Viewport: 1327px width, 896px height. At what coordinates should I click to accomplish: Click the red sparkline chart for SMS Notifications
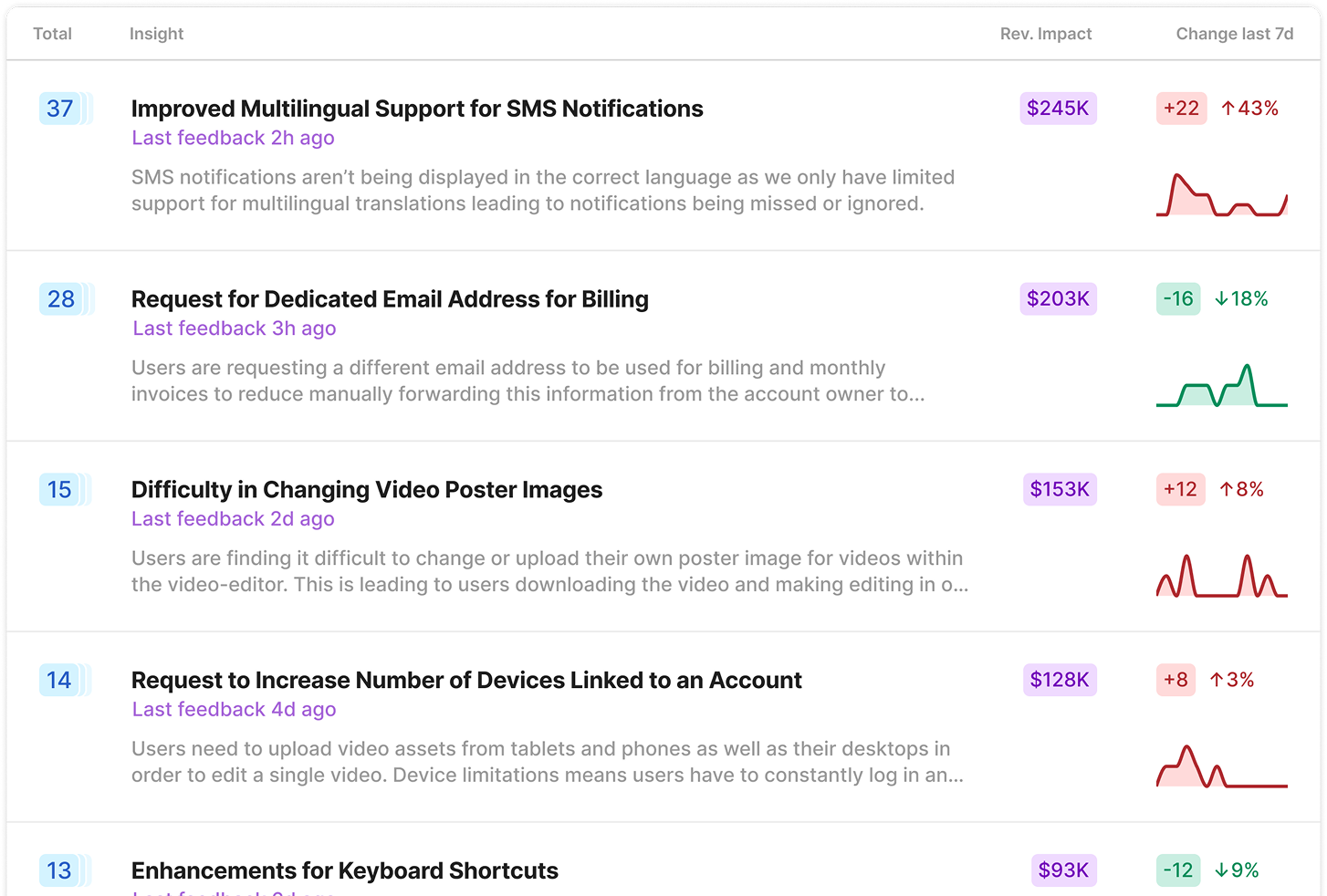[1221, 195]
